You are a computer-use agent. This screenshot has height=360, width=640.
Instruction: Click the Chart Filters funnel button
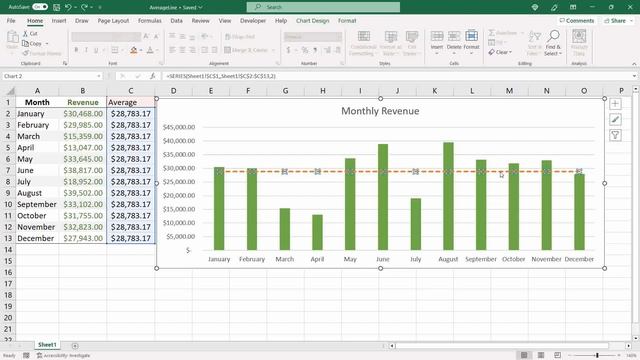615,135
